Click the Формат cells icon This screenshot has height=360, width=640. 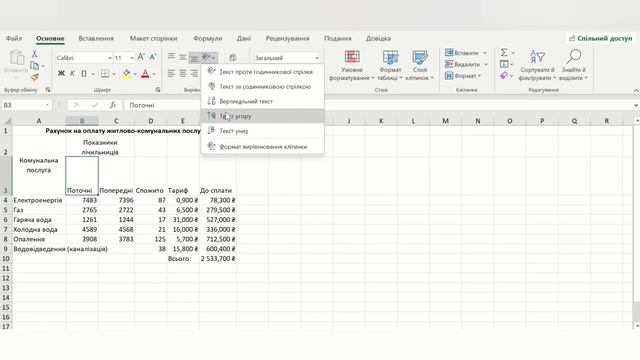pos(449,76)
